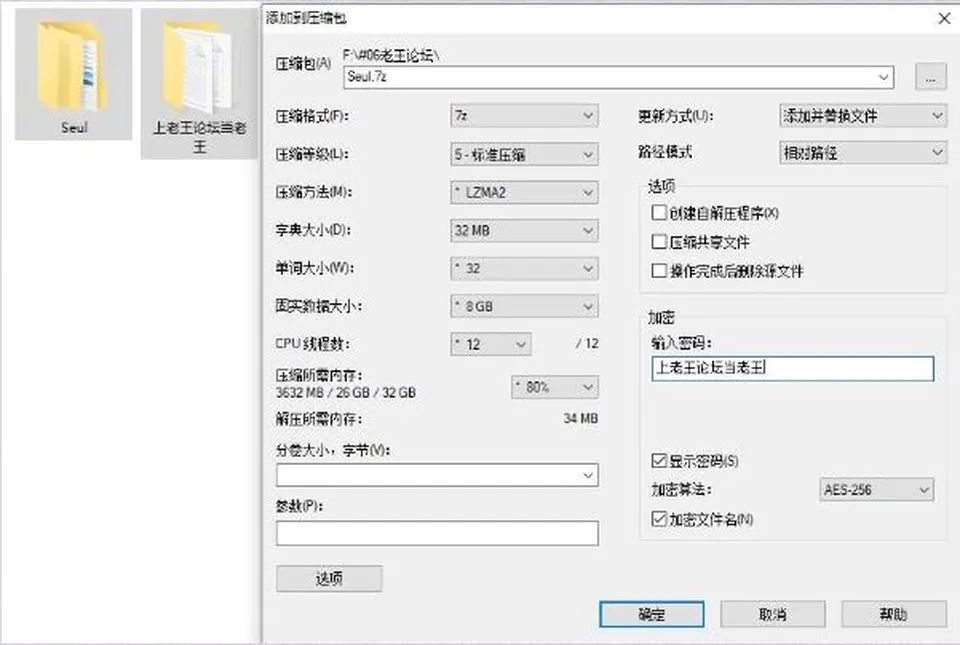This screenshot has width=960, height=645.
Task: Open the CPU 线程数 dropdown
Action: click(490, 344)
